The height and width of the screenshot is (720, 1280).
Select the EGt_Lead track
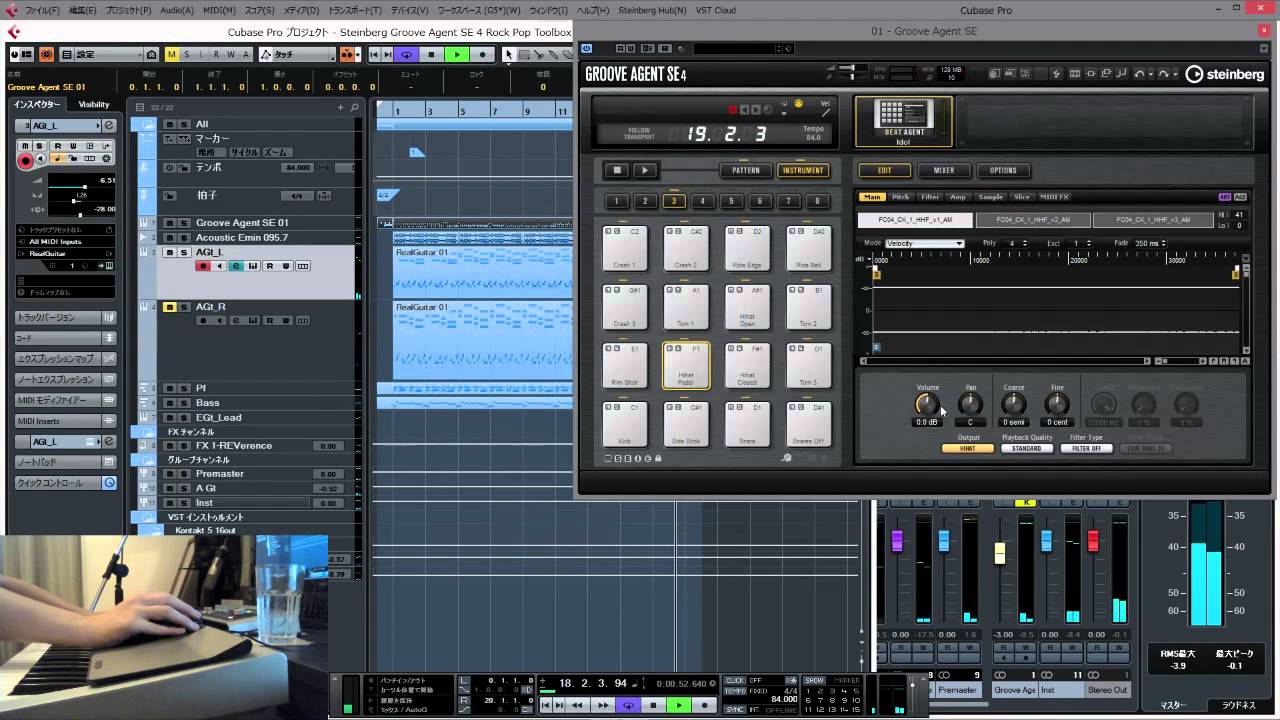pyautogui.click(x=219, y=418)
